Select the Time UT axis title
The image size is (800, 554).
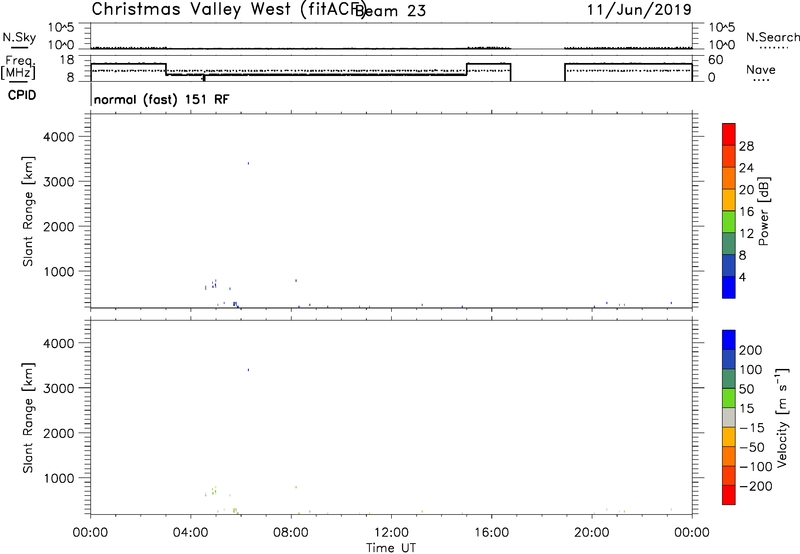pyautogui.click(x=391, y=548)
